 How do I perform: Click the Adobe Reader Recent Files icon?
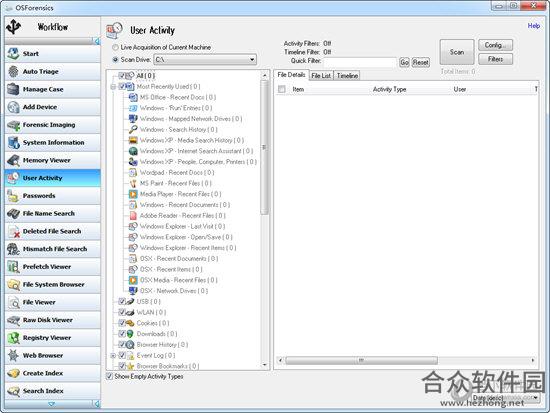coord(133,215)
